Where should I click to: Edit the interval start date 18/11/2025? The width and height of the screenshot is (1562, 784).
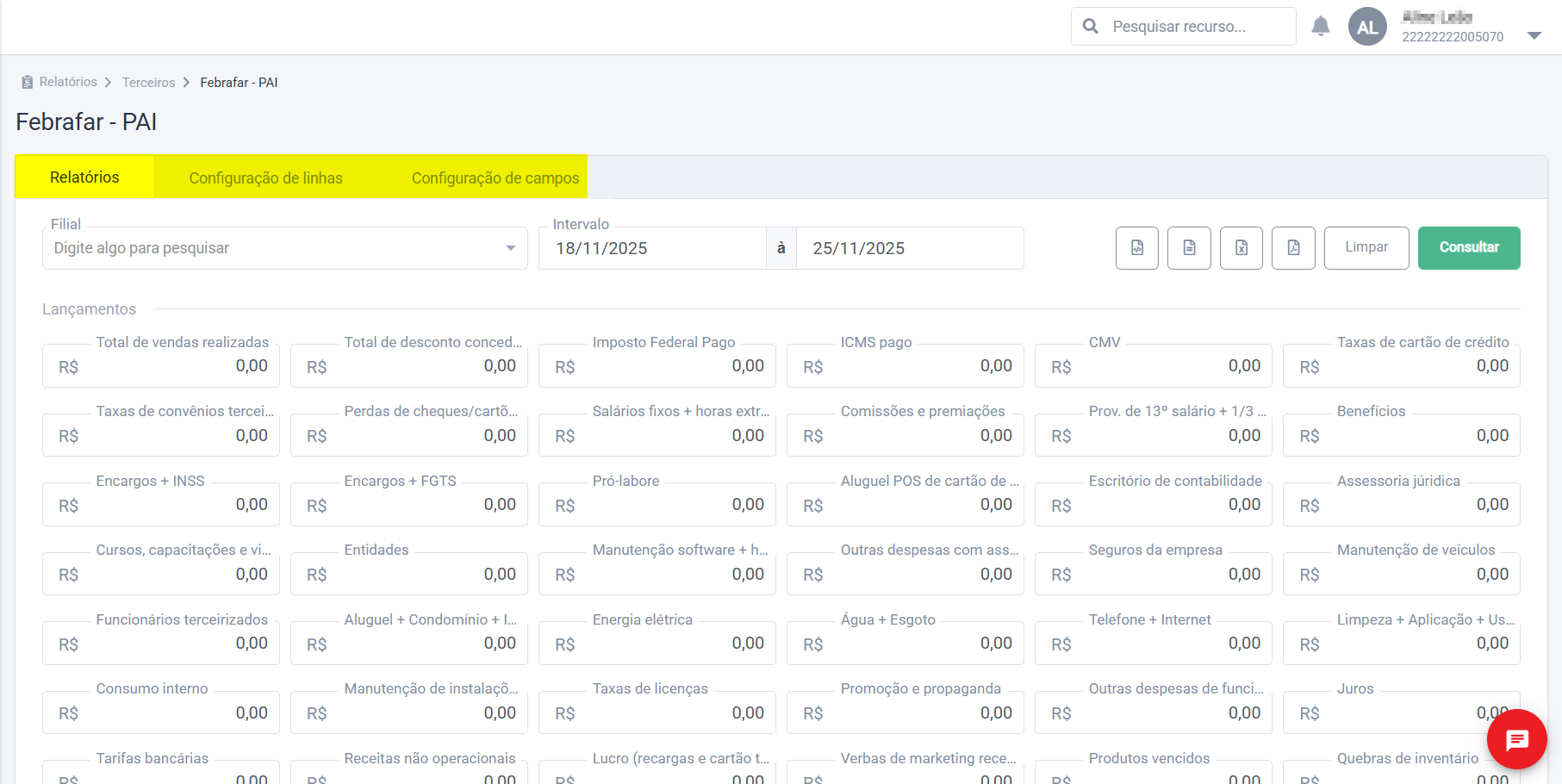(x=652, y=248)
